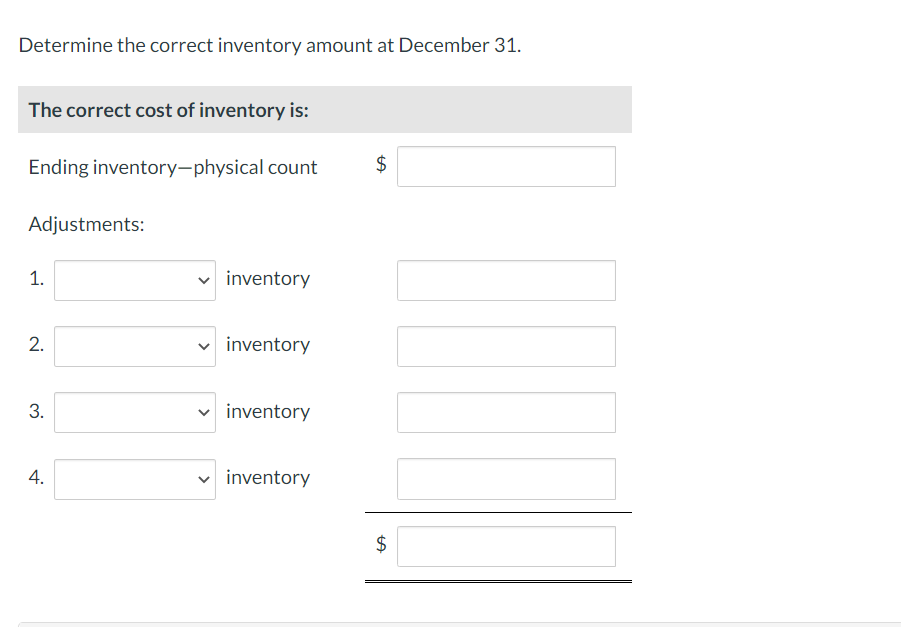This screenshot has width=901, height=627.
Task: Click the Ending inventory physical count input field
Action: tap(506, 166)
